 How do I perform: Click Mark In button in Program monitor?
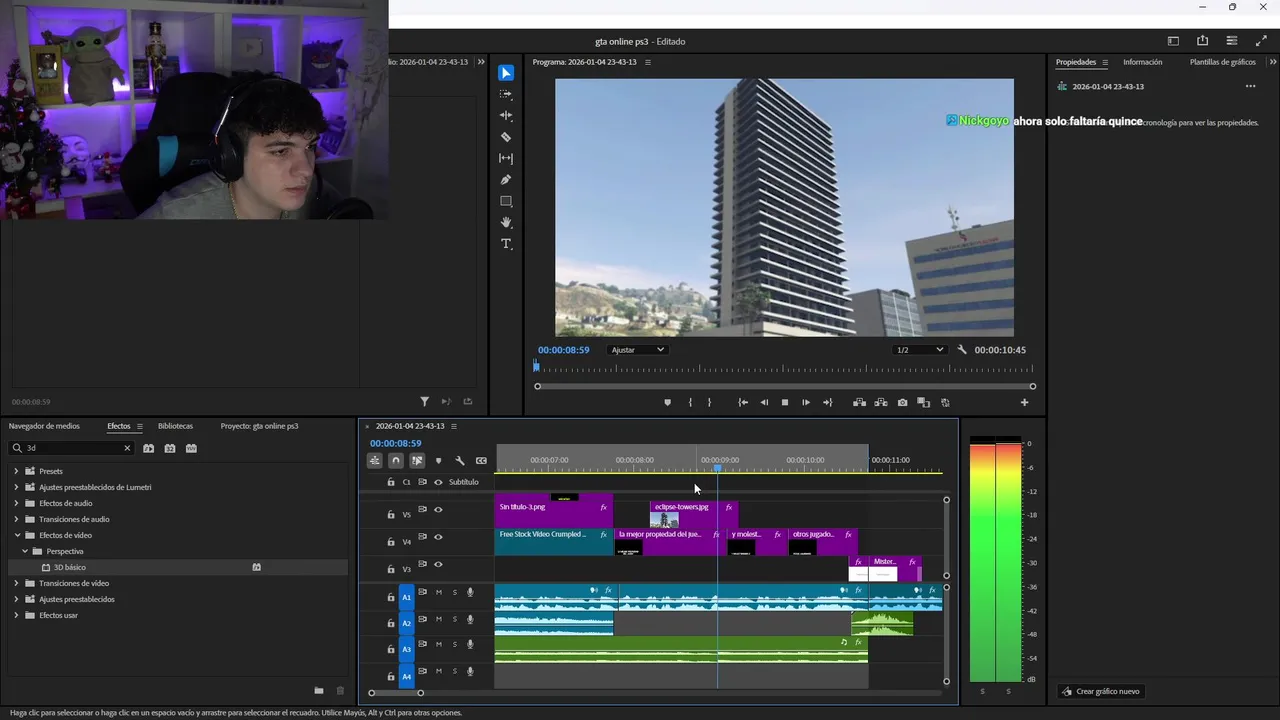pyautogui.click(x=690, y=402)
